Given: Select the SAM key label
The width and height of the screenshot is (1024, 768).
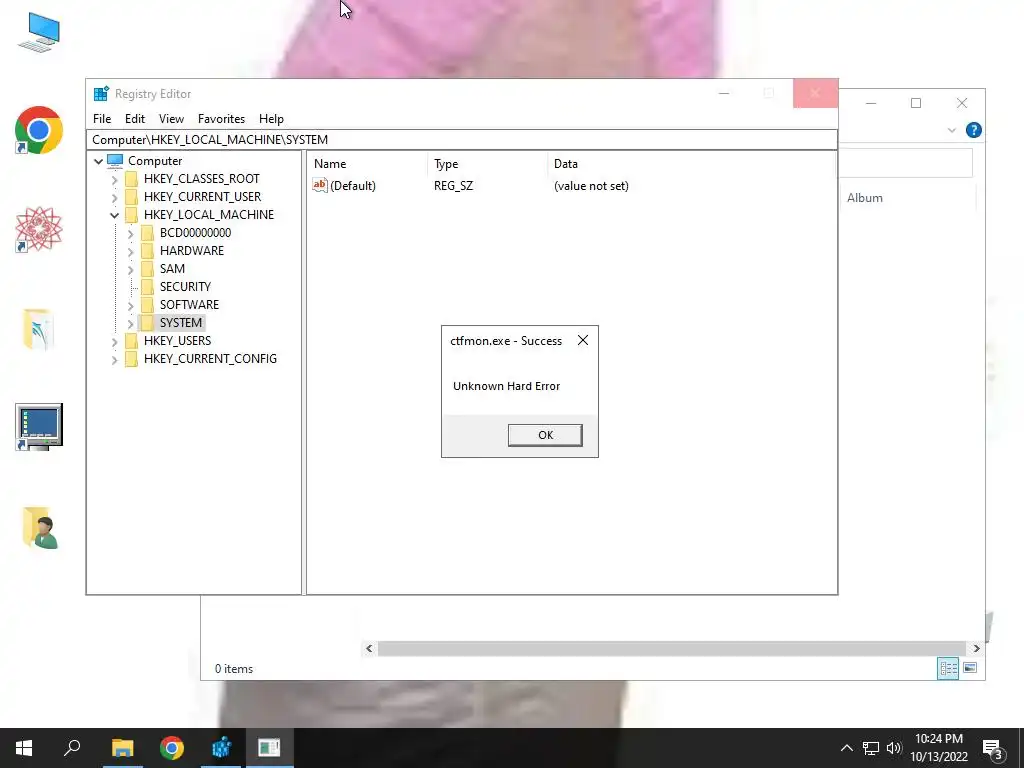Looking at the screenshot, I should click(172, 269).
